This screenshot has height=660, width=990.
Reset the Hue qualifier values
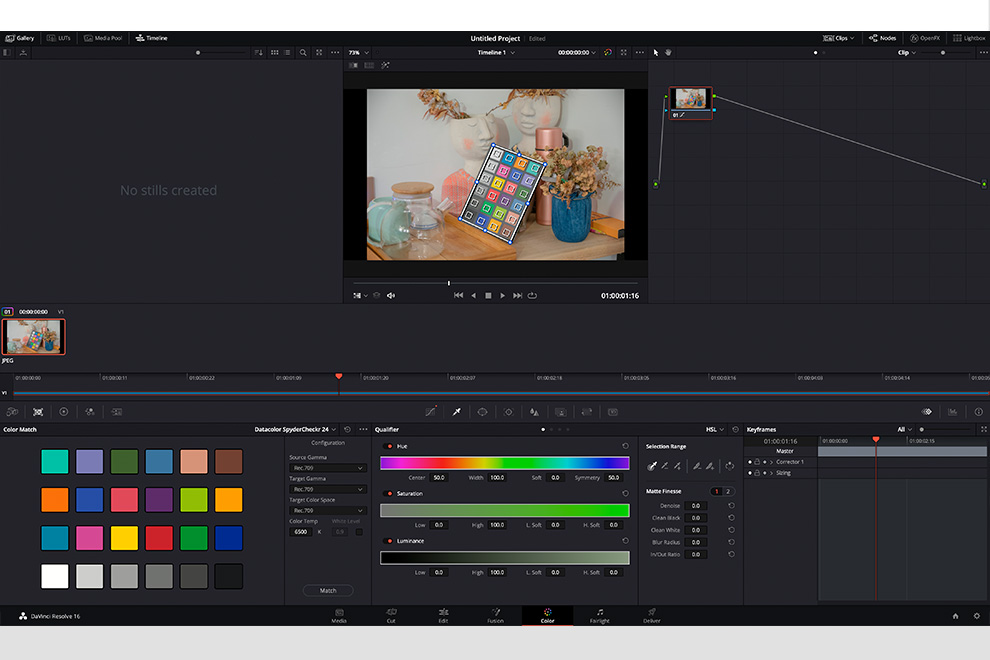(x=625, y=446)
